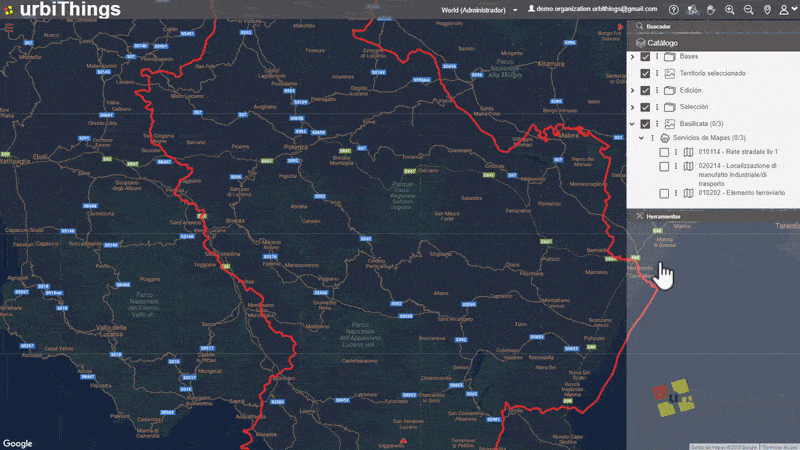Click the Buscador search magnifier icon
Viewport: 800px width, 450px height.
pyautogui.click(x=639, y=26)
